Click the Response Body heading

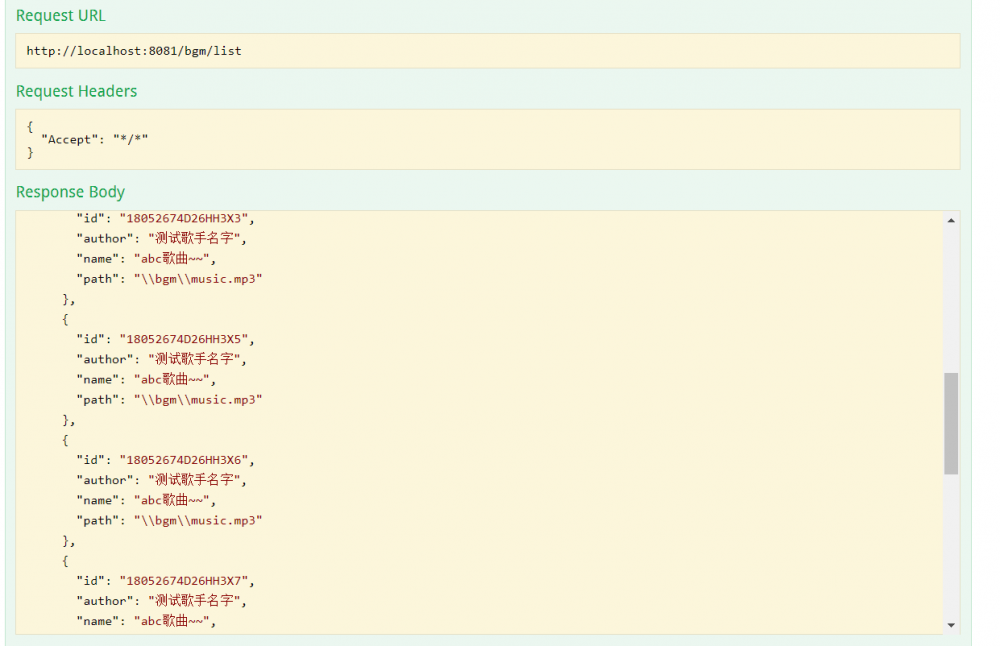click(x=70, y=192)
